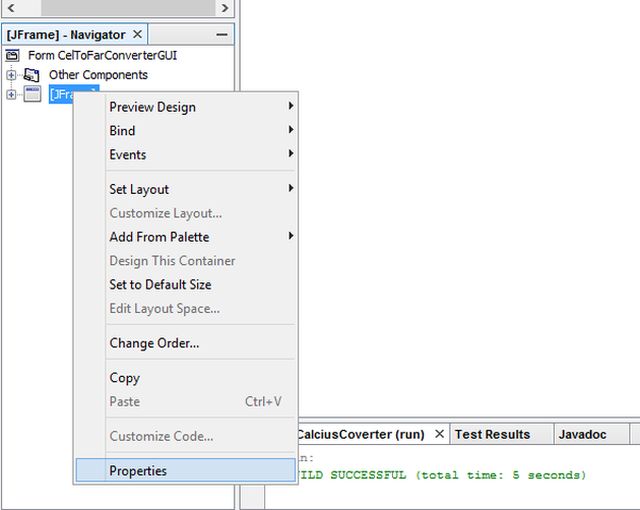640x510 pixels.
Task: Click the greyed Customize Code... entry
Action: (186, 436)
